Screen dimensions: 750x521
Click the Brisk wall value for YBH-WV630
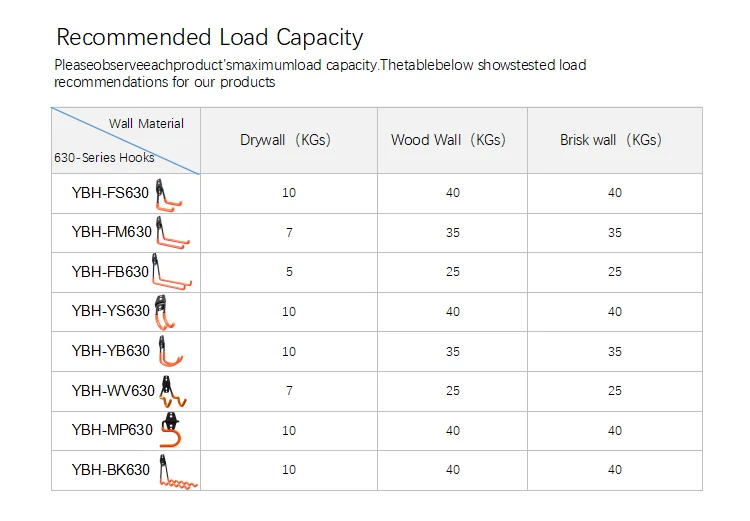coord(615,391)
